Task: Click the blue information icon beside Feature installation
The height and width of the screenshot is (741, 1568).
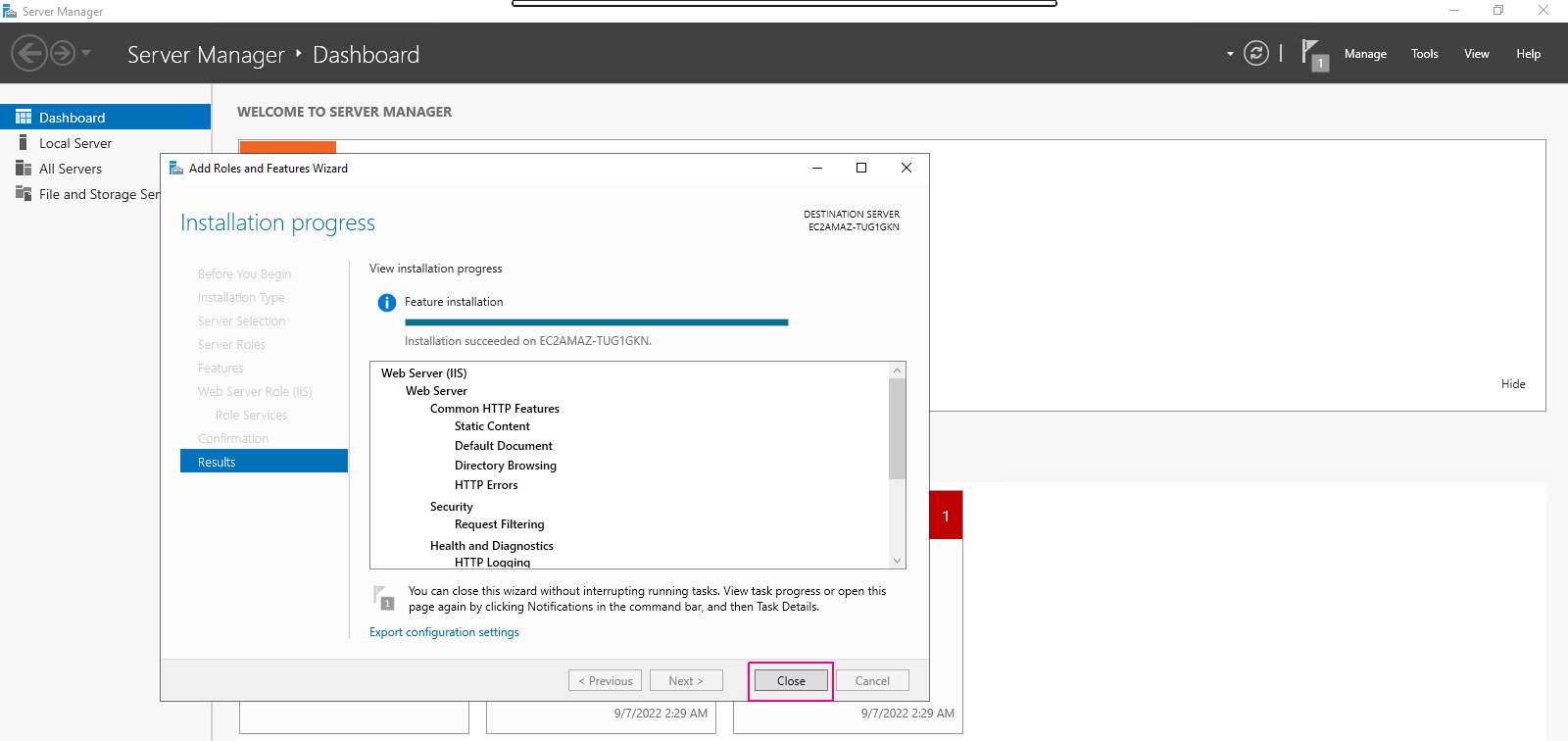Action: click(x=386, y=303)
